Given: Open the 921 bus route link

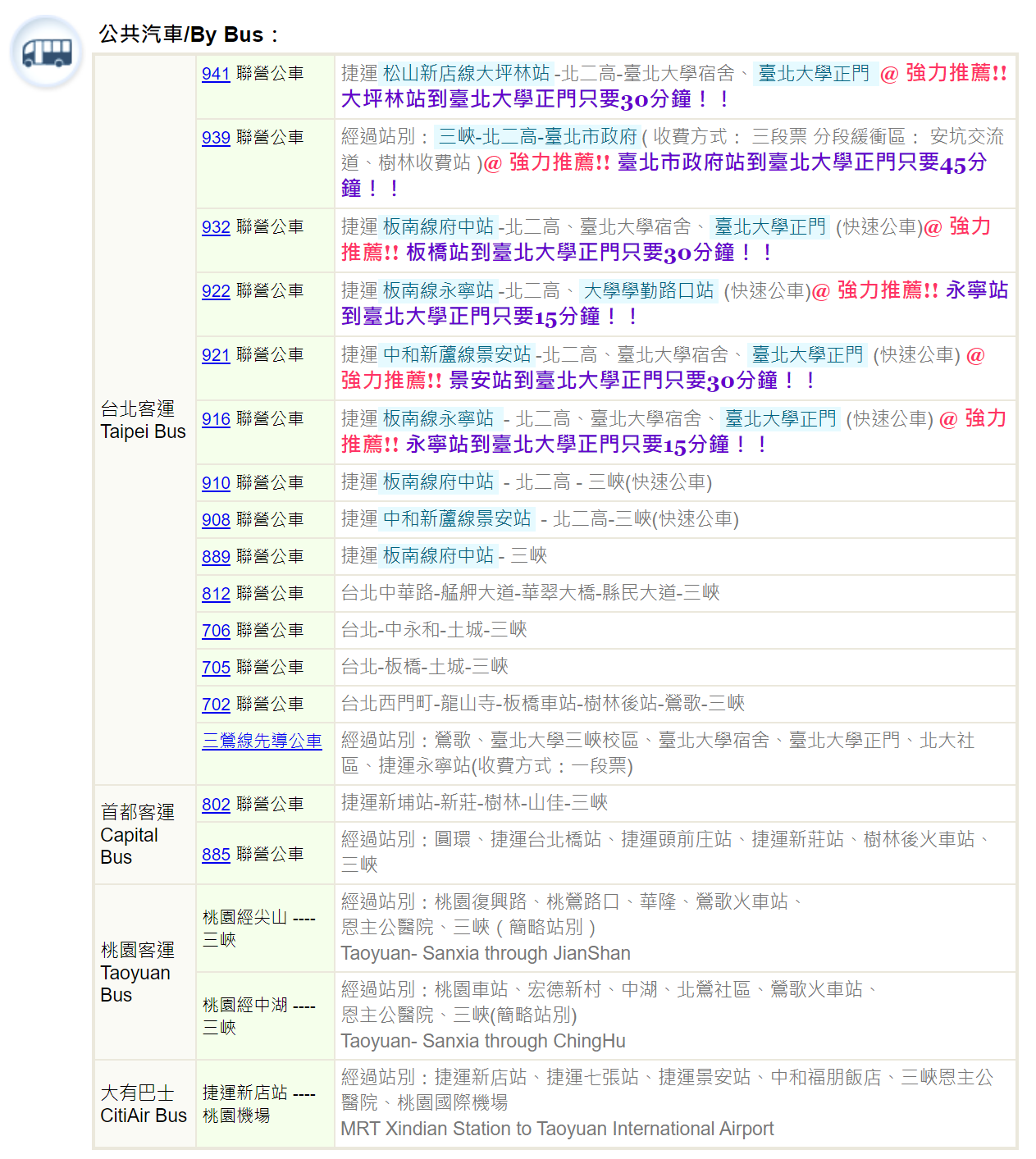Looking at the screenshot, I should [216, 355].
